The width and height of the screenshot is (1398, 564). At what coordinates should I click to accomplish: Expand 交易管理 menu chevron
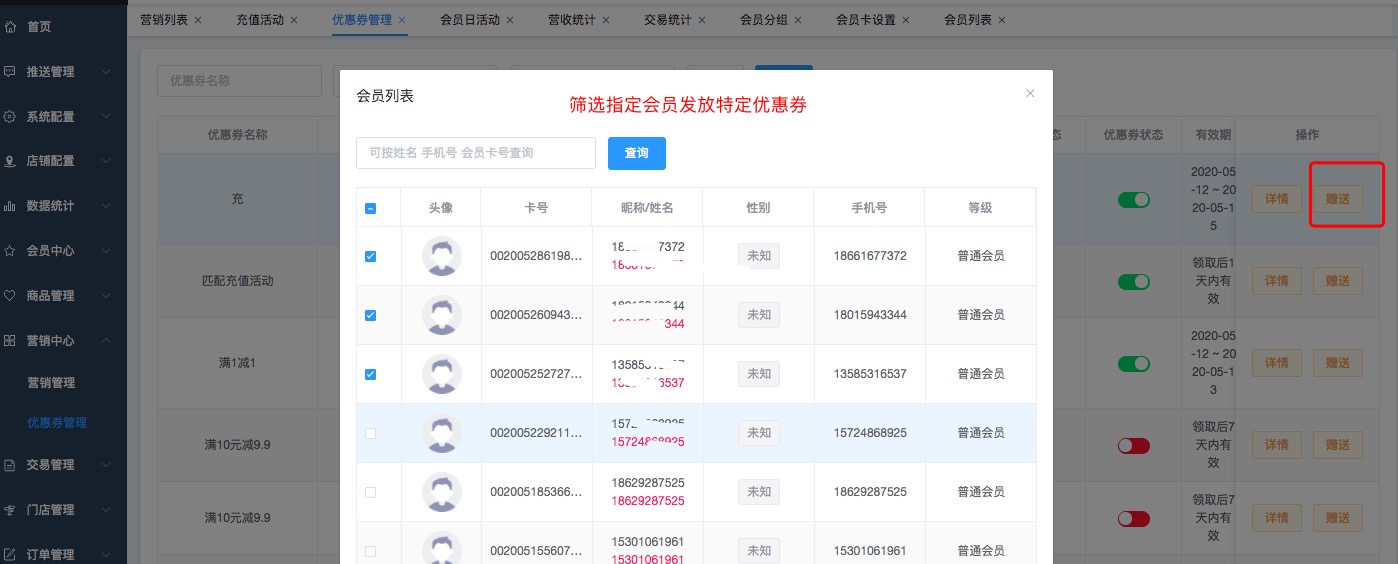tap(106, 465)
